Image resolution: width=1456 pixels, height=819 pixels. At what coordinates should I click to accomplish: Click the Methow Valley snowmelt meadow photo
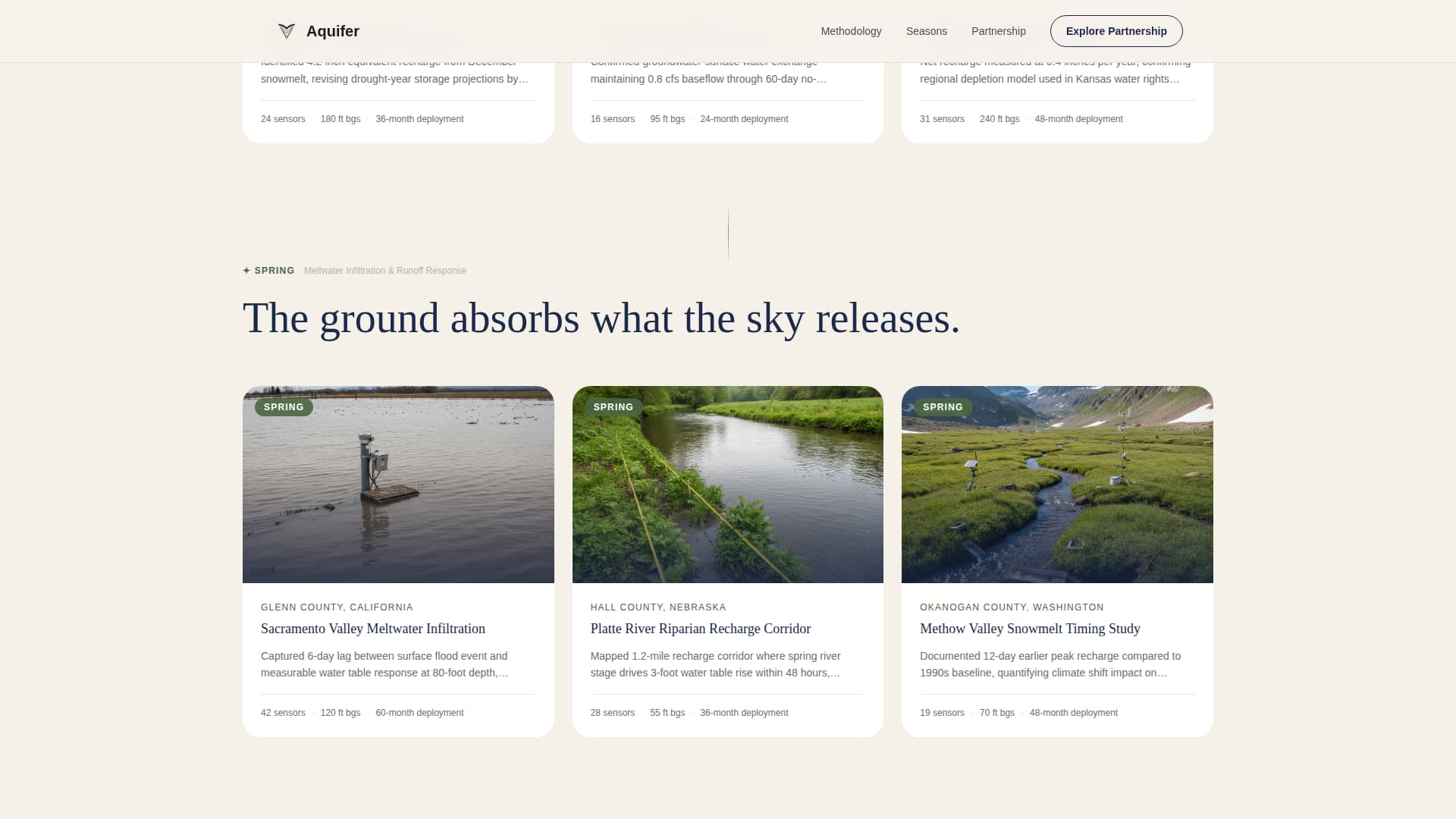pyautogui.click(x=1056, y=484)
